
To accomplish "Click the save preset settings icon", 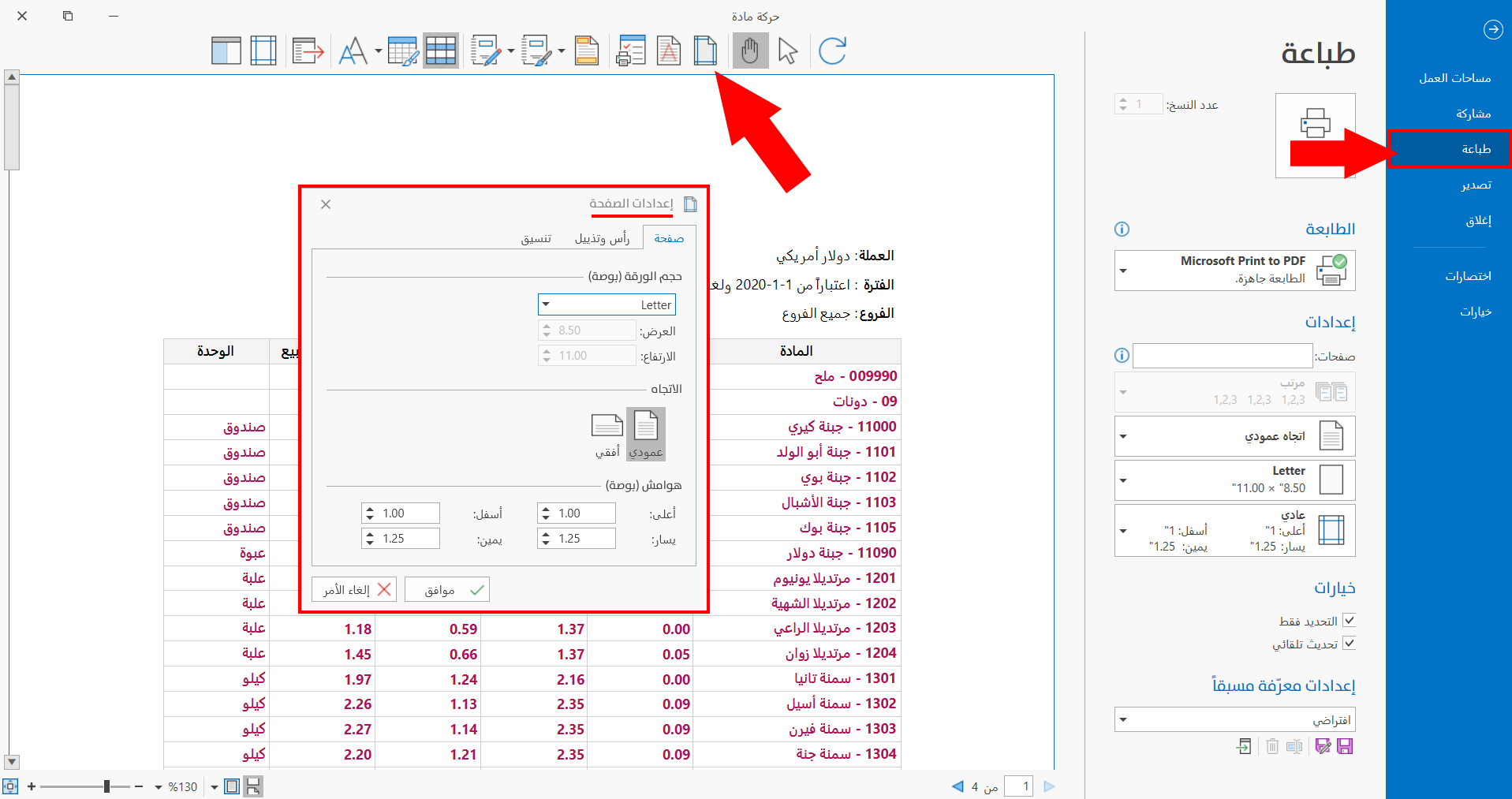I will point(1346,746).
